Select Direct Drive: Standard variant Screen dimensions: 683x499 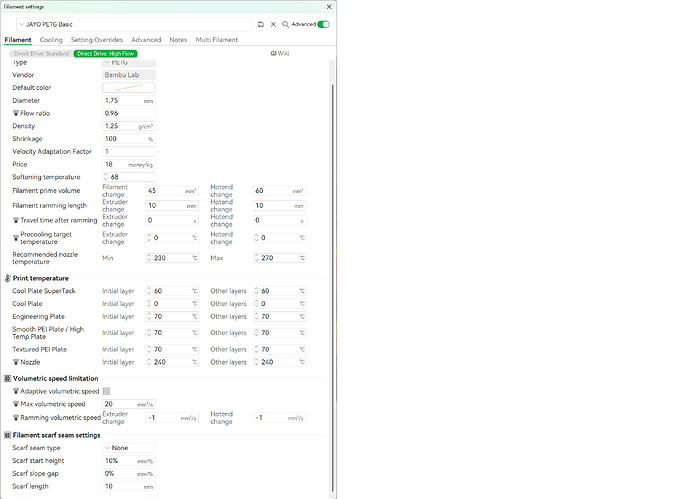41,54
